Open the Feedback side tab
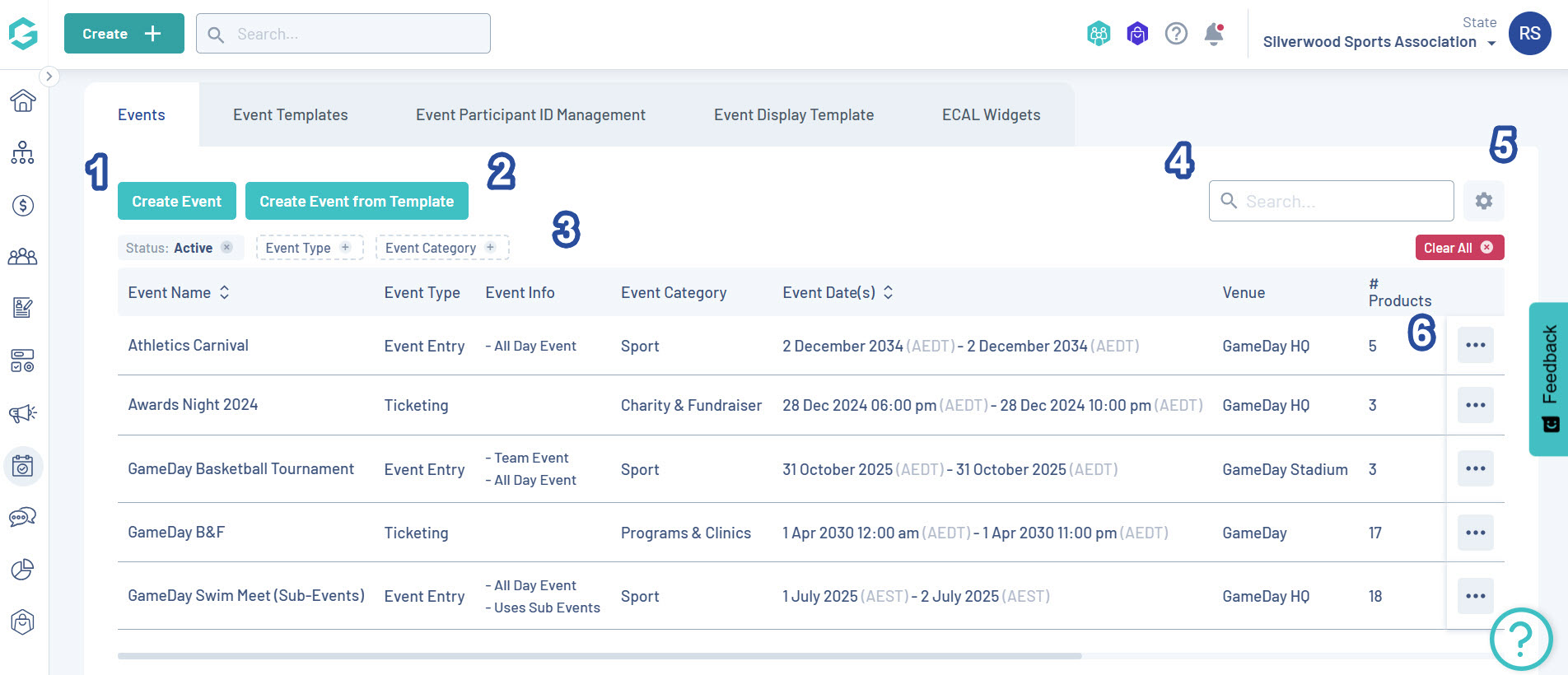The height and width of the screenshot is (675, 1568). coord(1549,379)
